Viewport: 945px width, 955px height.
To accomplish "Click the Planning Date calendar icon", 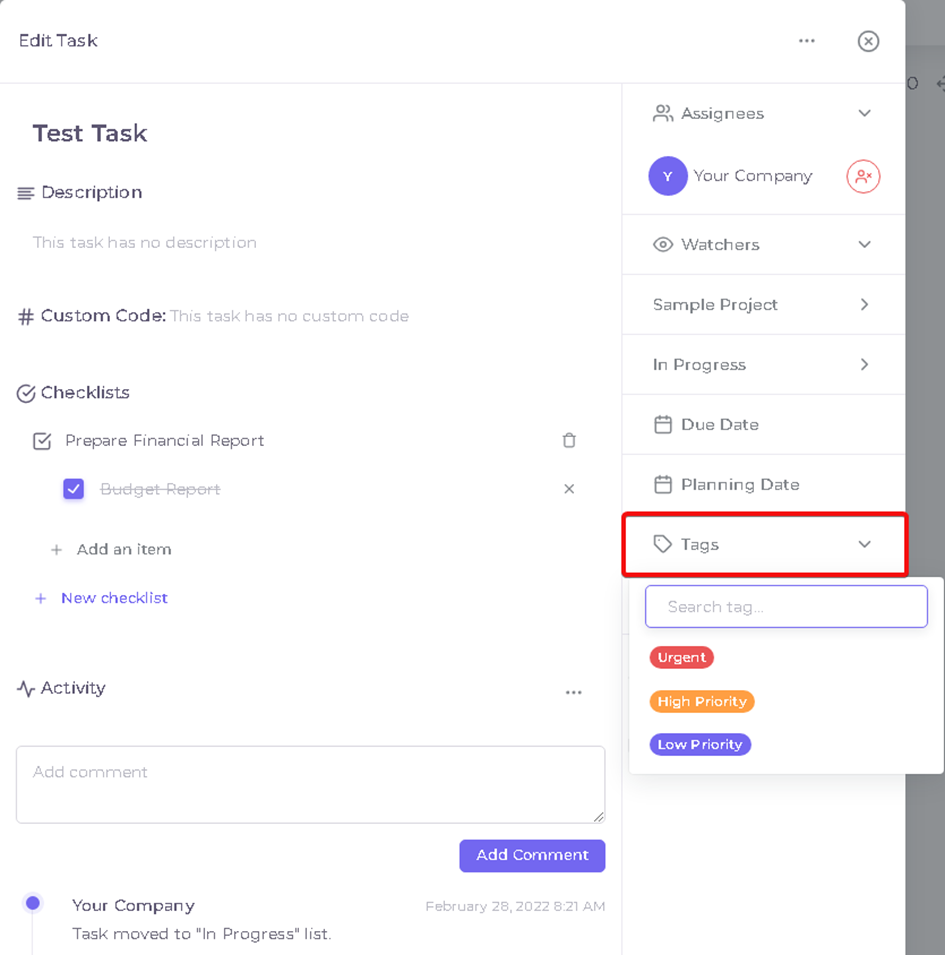I will (x=662, y=485).
